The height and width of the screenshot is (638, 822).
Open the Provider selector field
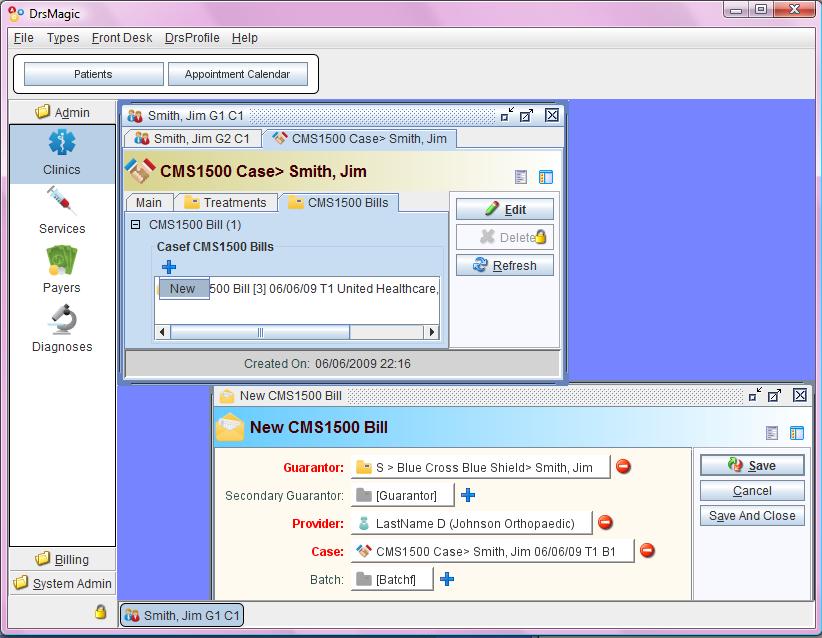[x=471, y=523]
